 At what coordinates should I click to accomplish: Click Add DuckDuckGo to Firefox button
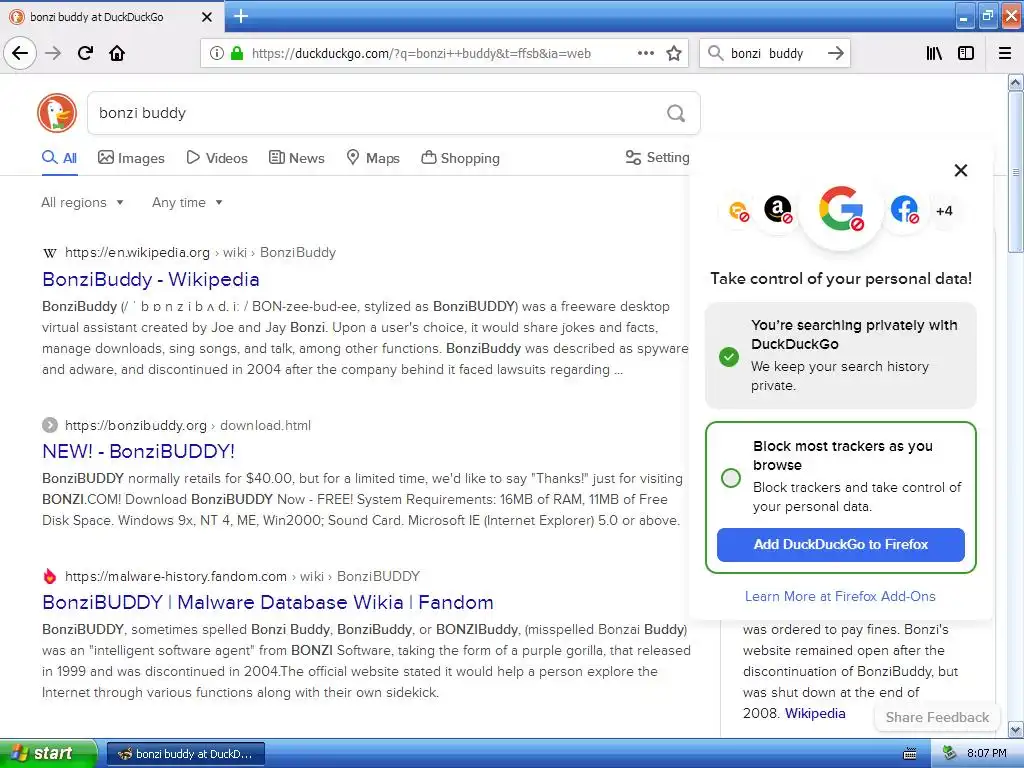840,545
